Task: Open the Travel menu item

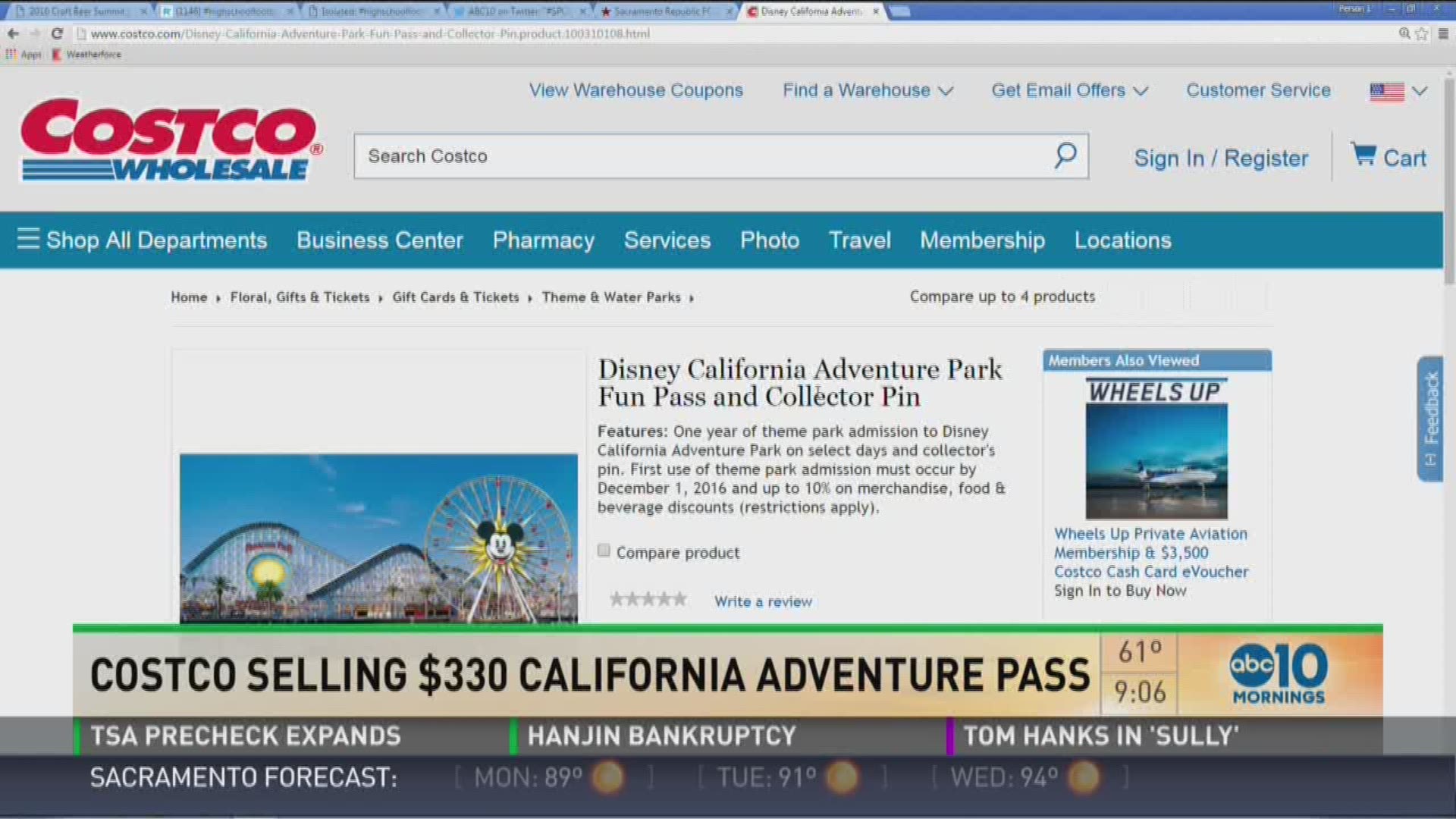Action: (x=859, y=240)
